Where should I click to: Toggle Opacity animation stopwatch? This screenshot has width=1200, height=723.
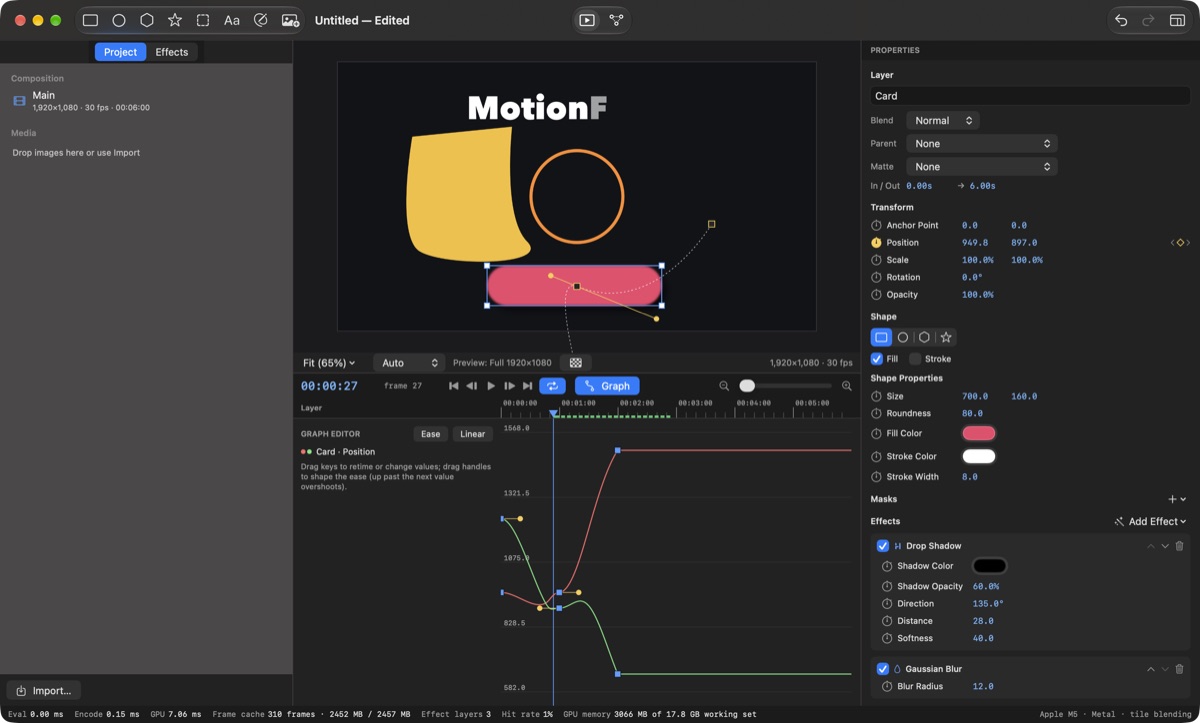pyautogui.click(x=876, y=295)
